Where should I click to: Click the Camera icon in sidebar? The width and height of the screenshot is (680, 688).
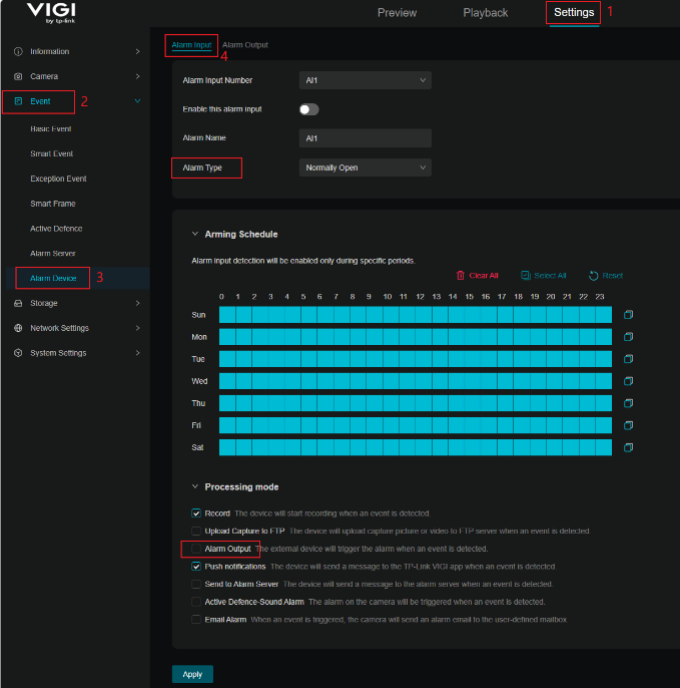pyautogui.click(x=18, y=76)
